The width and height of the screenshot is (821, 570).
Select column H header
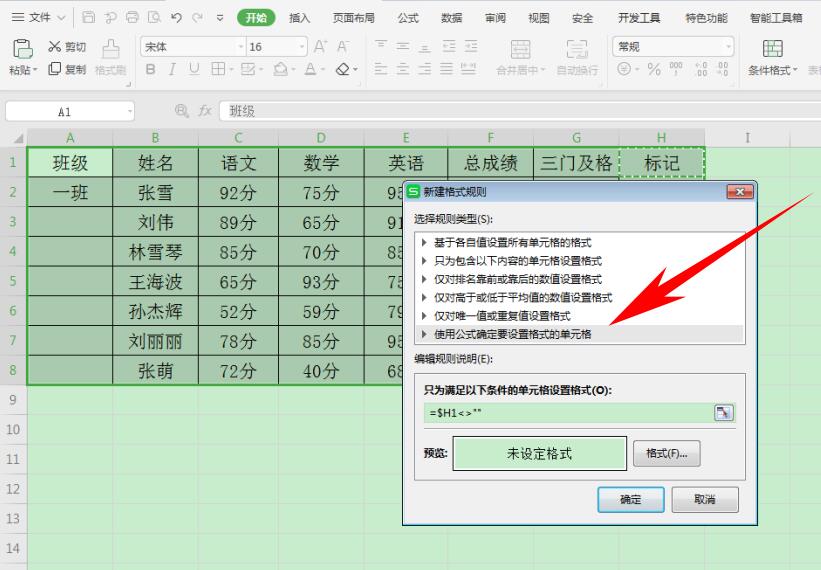662,138
